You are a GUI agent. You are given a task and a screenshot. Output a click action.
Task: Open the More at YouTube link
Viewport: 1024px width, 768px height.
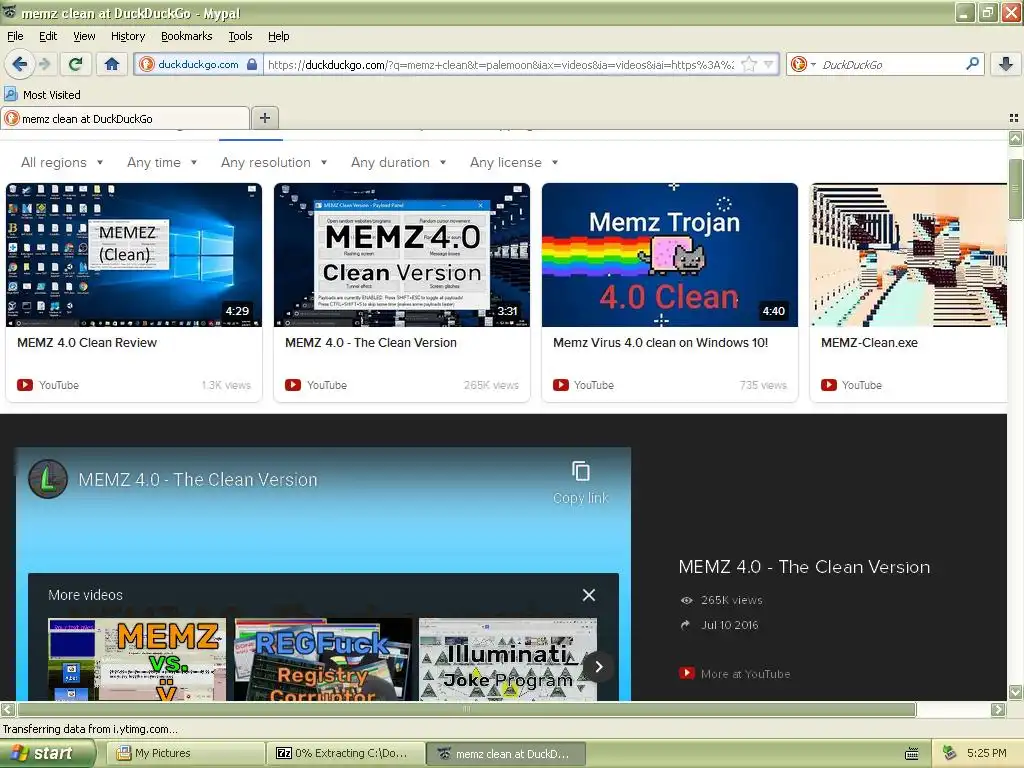coord(735,673)
